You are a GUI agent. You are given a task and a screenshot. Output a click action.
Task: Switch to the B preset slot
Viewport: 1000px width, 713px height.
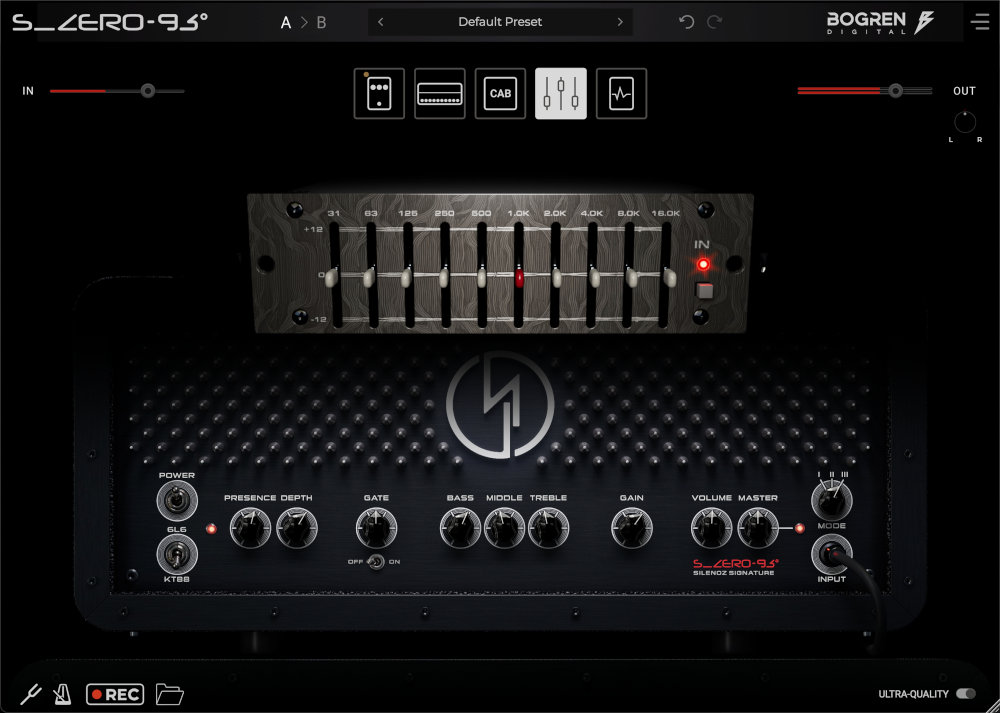(x=321, y=23)
